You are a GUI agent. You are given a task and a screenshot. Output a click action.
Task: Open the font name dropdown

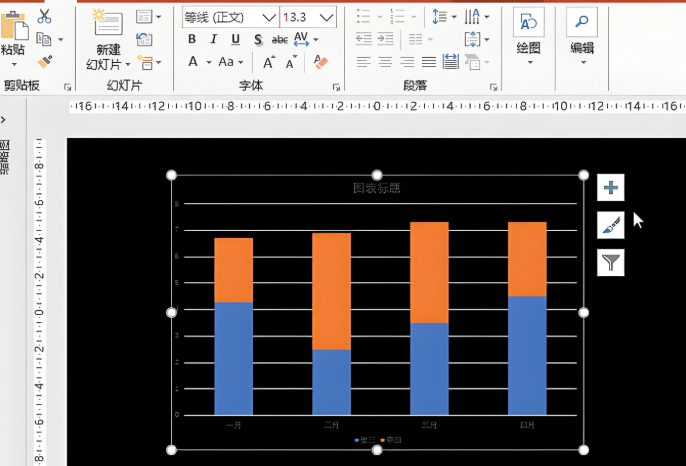pos(268,17)
